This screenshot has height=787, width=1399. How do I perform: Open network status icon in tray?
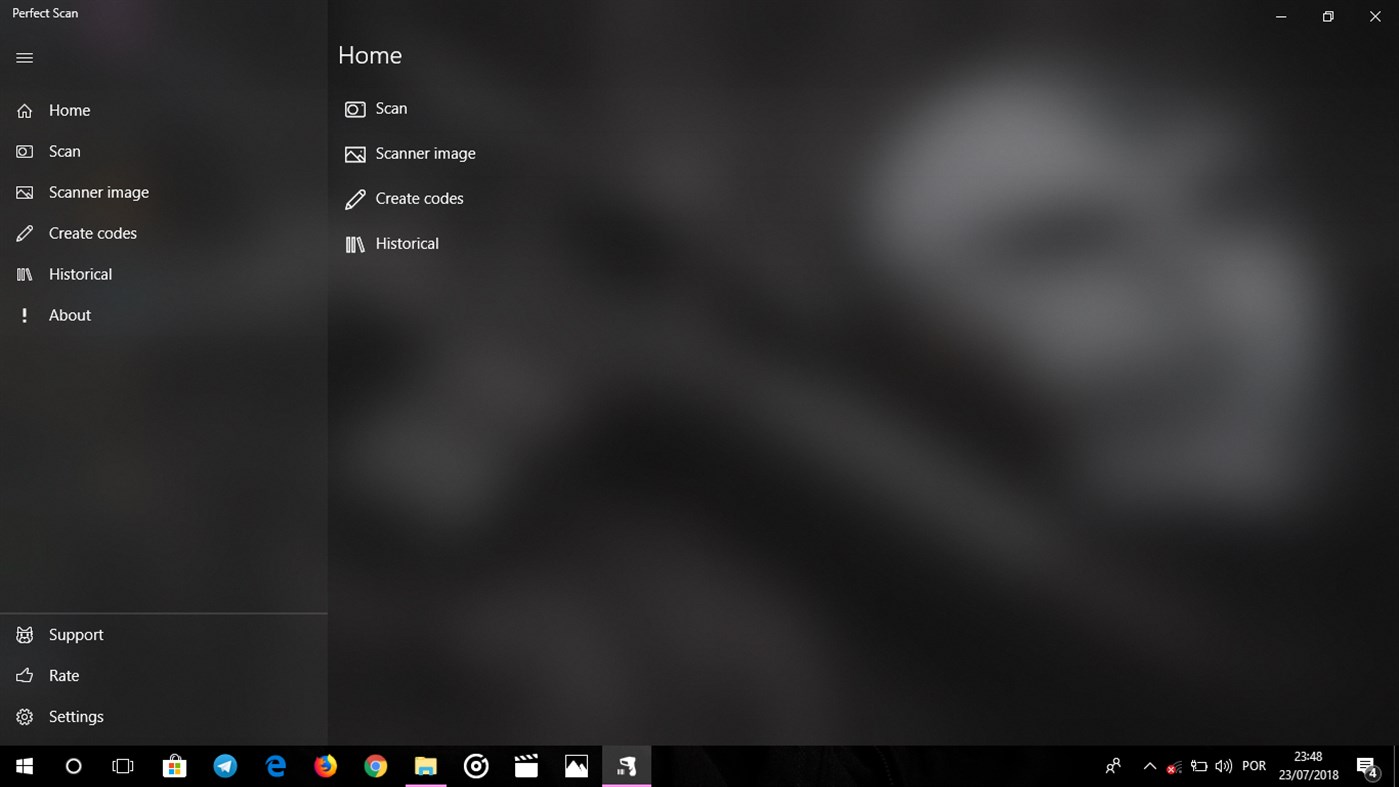point(1174,767)
